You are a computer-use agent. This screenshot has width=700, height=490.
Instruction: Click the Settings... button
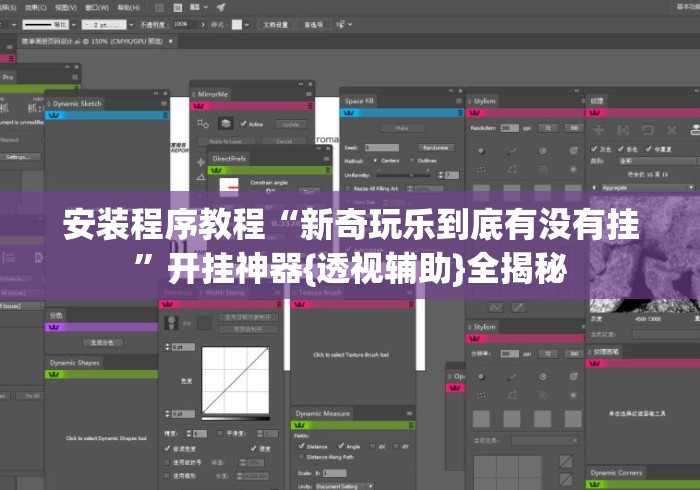click(x=18, y=157)
